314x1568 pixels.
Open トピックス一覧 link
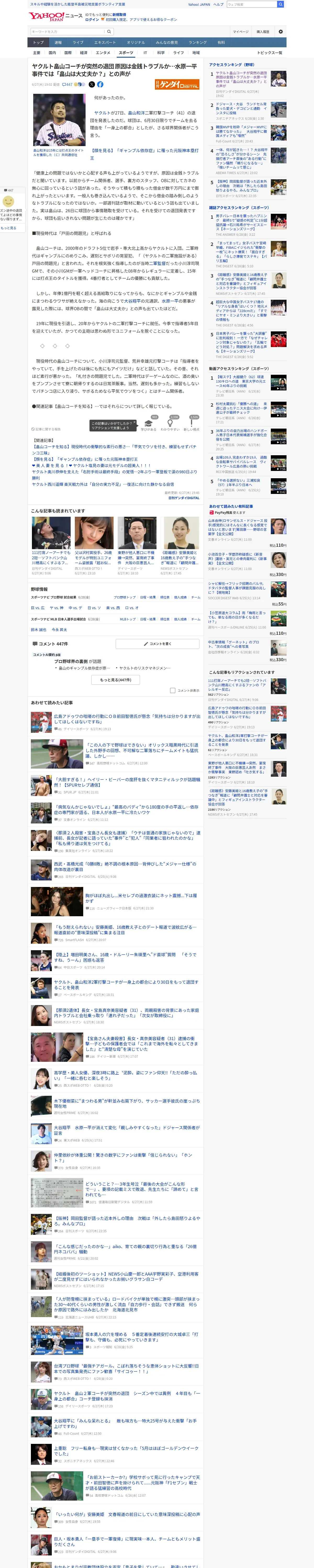270,53
